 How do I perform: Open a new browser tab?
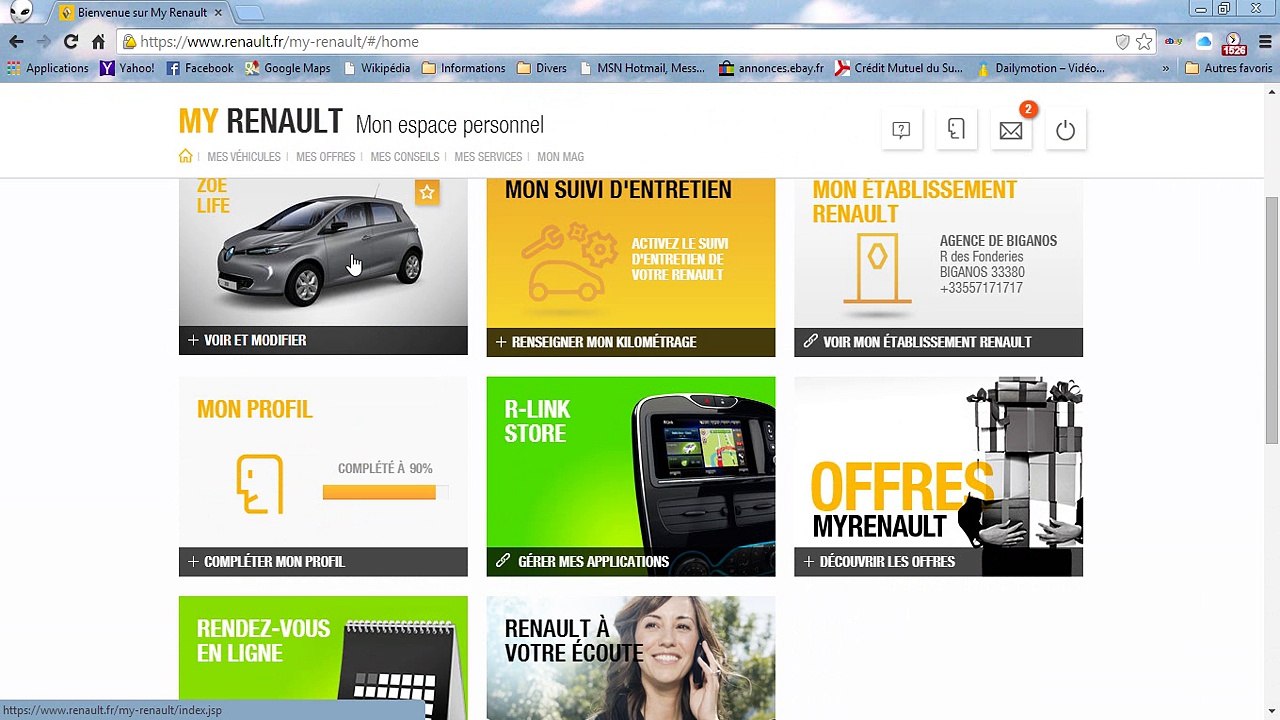[248, 12]
